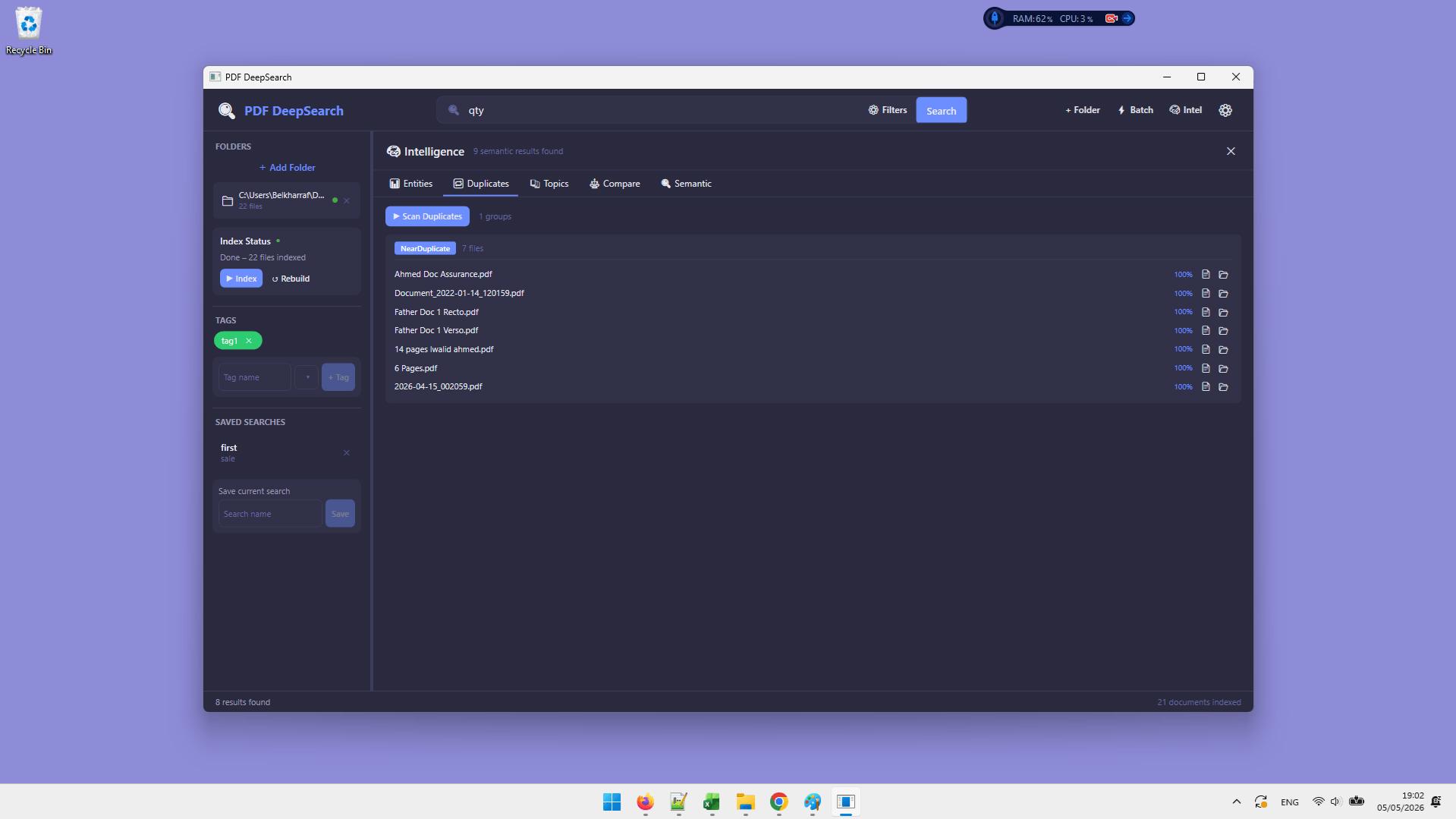Open folder icon for Father Doc 1 Verso.pdf
The width and height of the screenshot is (1456, 819).
[1223, 331]
